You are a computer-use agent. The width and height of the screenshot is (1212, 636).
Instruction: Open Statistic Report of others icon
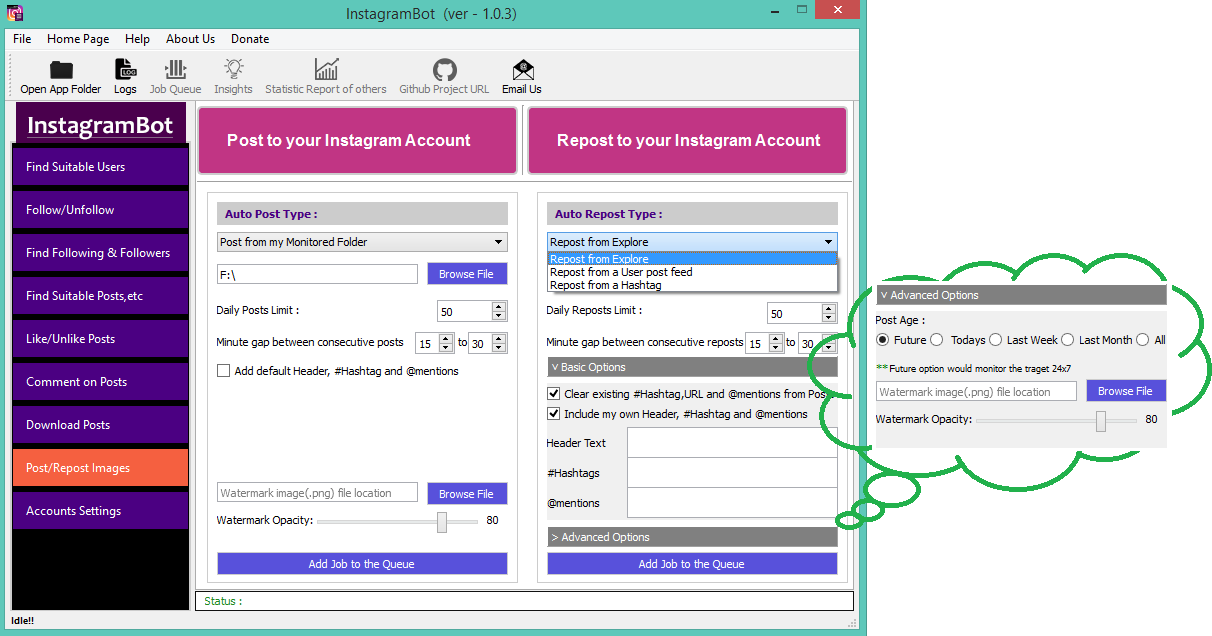tap(325, 70)
